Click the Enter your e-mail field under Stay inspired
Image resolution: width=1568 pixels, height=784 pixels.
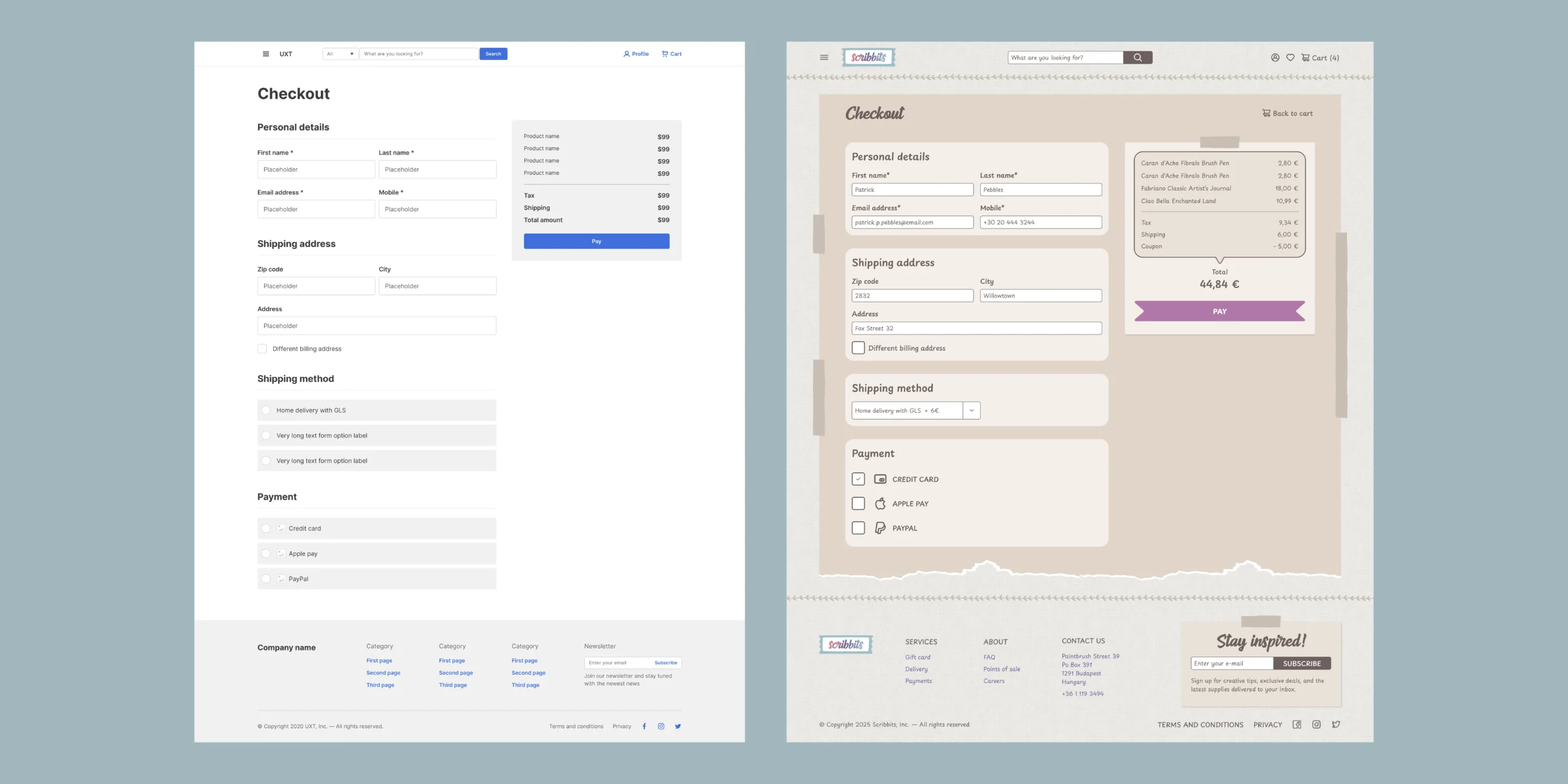coord(1231,663)
